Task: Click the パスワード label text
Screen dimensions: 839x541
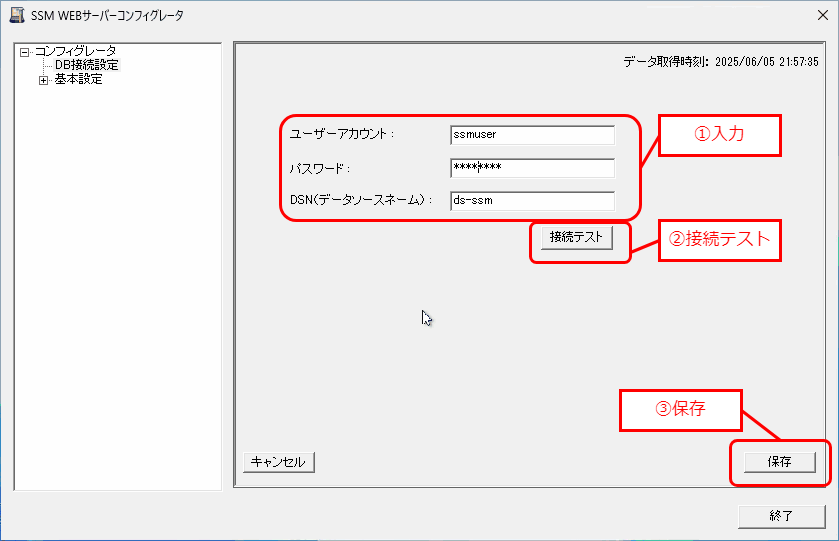Action: click(319, 169)
